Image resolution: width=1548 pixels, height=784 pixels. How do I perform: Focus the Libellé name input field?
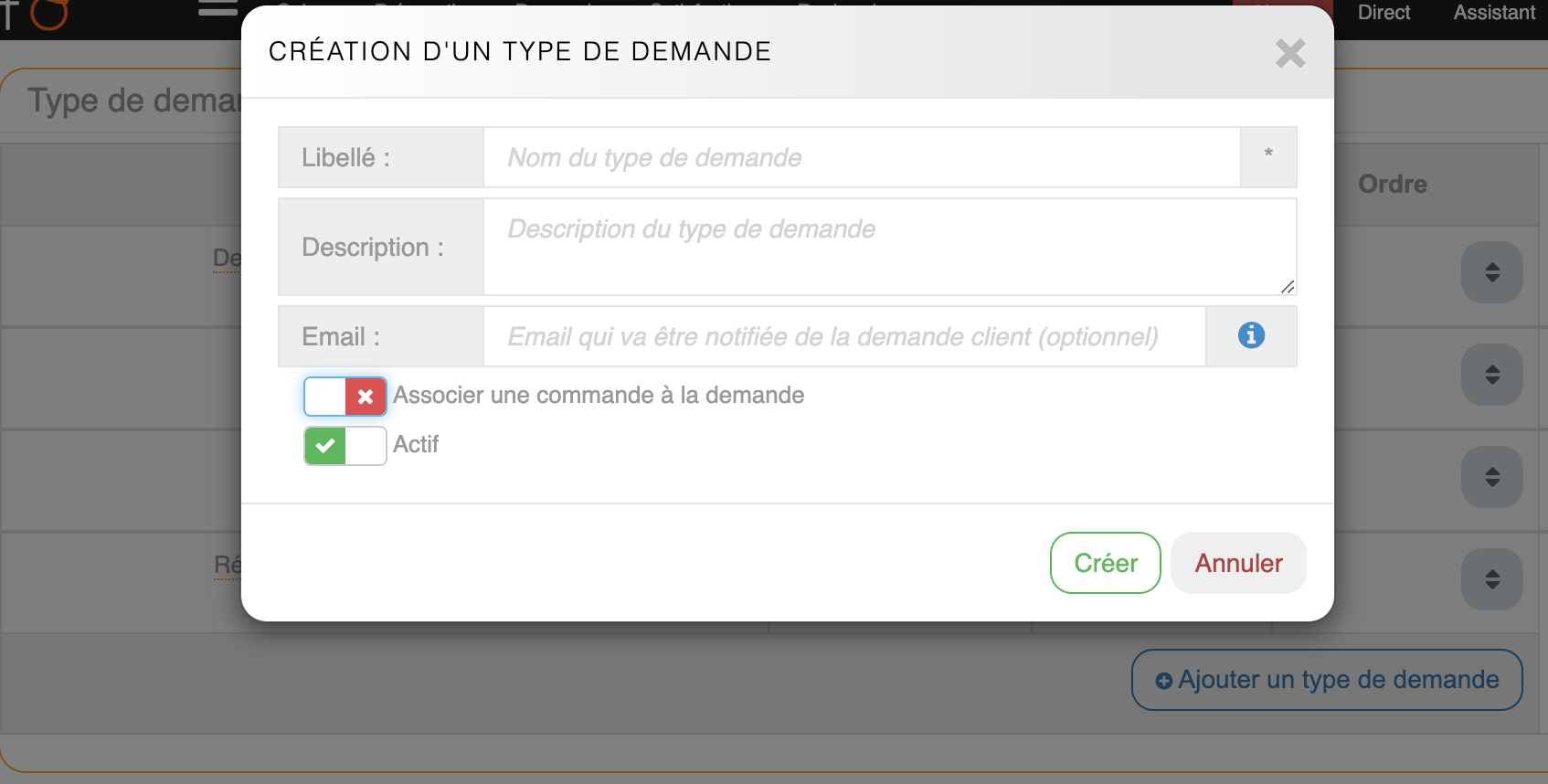[x=861, y=157]
